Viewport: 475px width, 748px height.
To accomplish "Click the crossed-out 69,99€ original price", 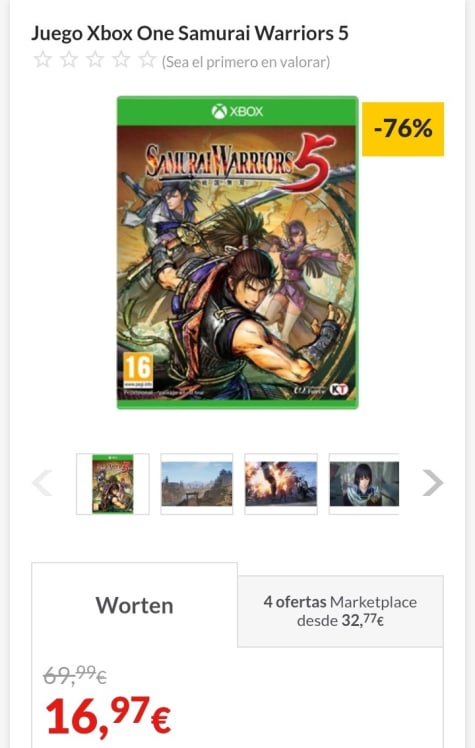I will (x=75, y=675).
